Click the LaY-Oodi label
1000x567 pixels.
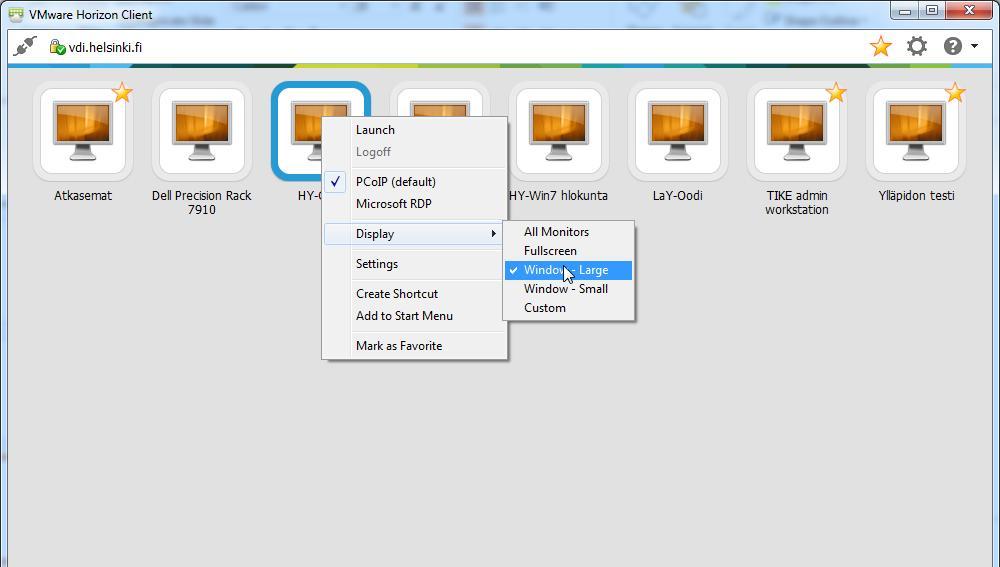click(x=677, y=196)
